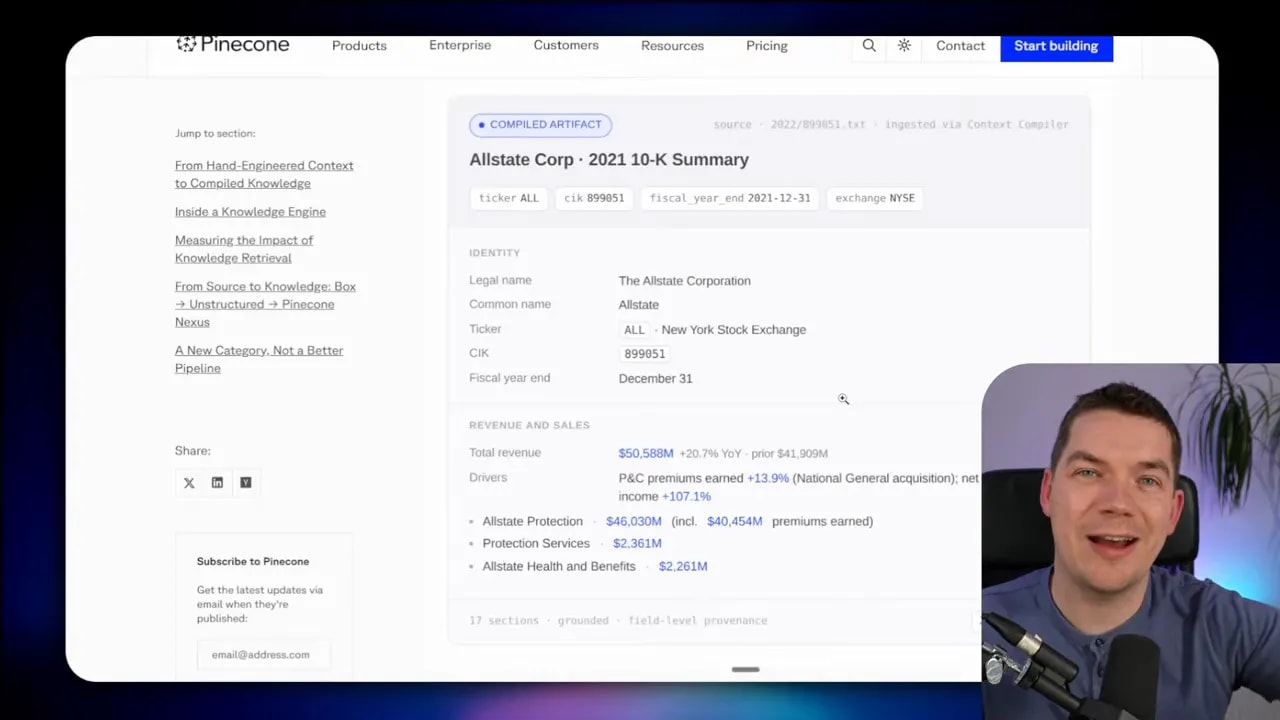Jump to From Hand-Engineered Context section
The width and height of the screenshot is (1280, 720).
(264, 174)
